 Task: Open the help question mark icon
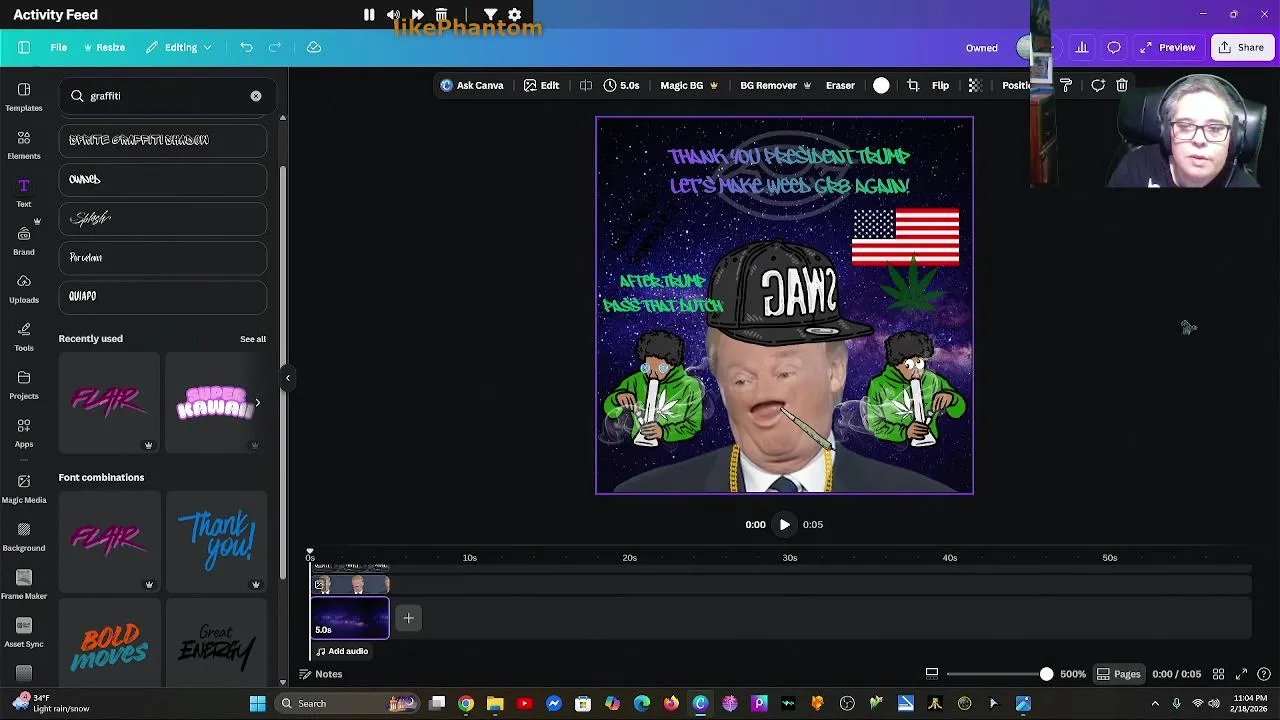point(1264,674)
